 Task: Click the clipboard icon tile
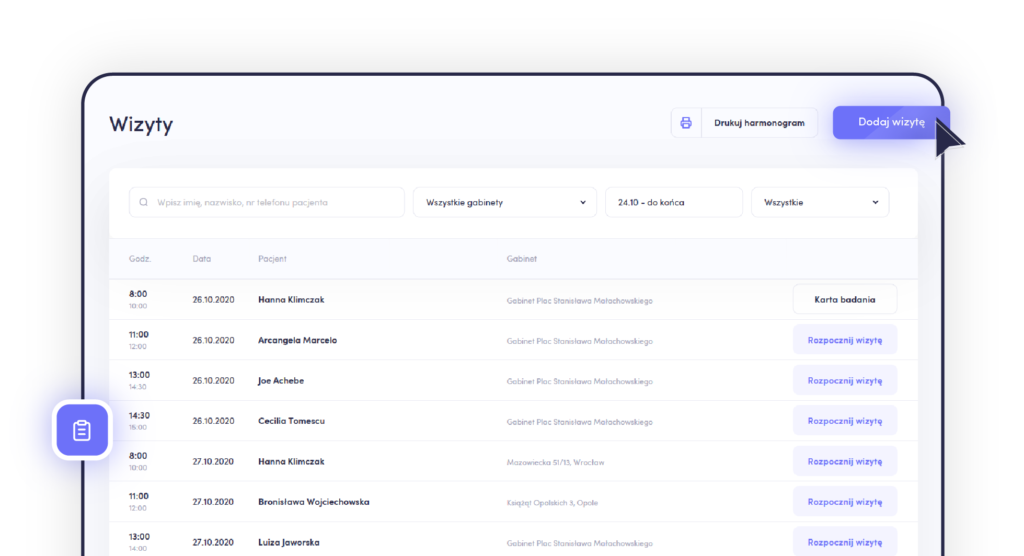(x=82, y=430)
